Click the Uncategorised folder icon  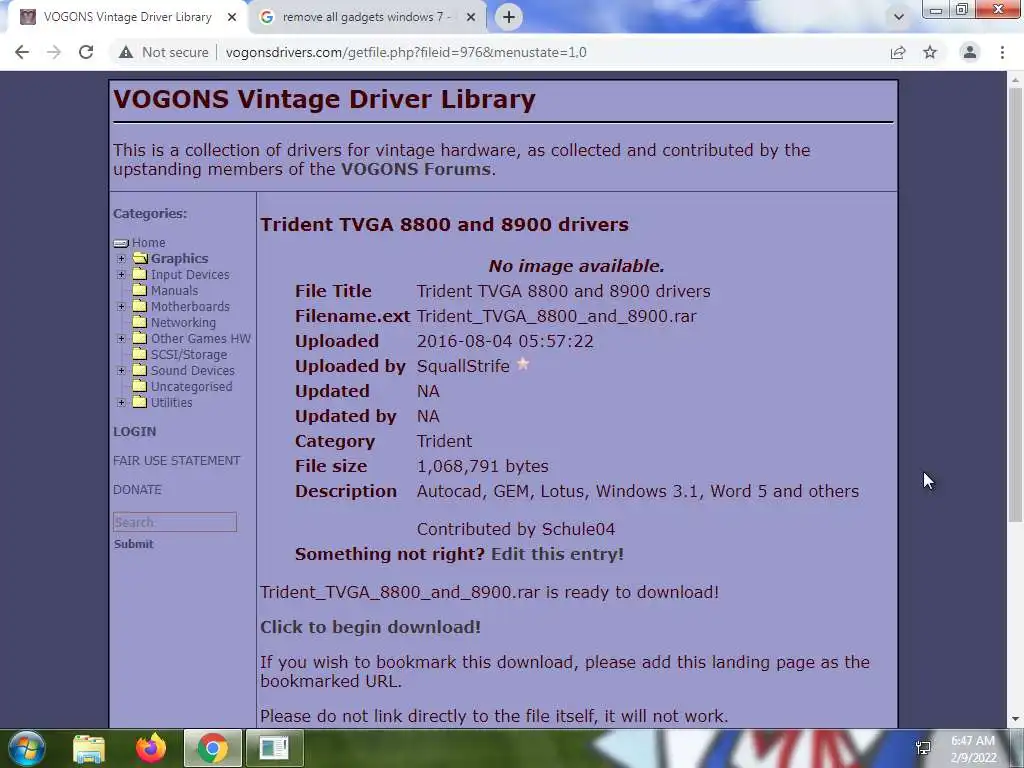tap(140, 386)
